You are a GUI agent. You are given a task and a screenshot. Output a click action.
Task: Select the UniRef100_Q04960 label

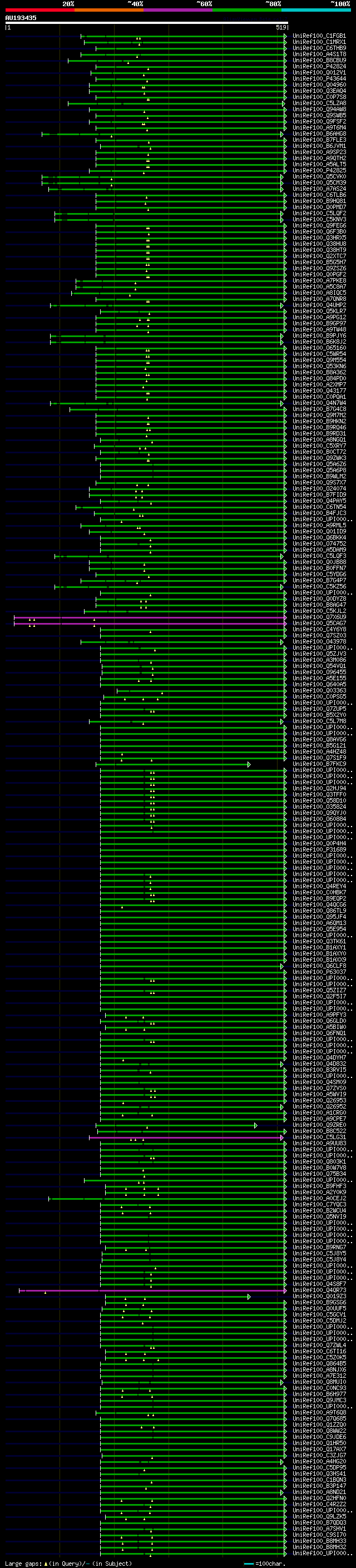tap(319, 85)
